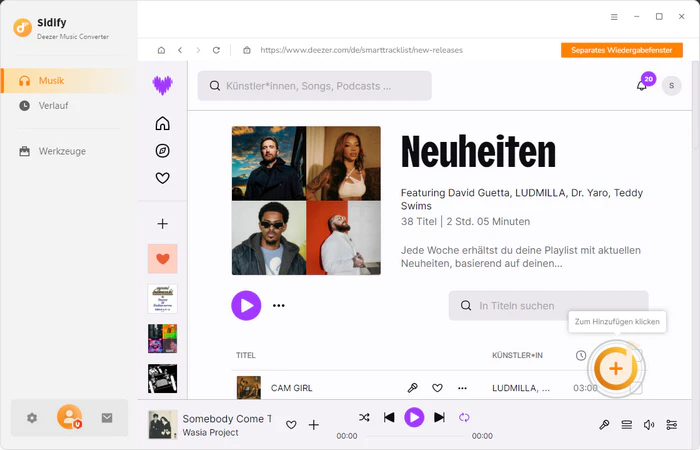Click the CAM GIRL track title
The height and width of the screenshot is (450, 700).
coord(292,388)
